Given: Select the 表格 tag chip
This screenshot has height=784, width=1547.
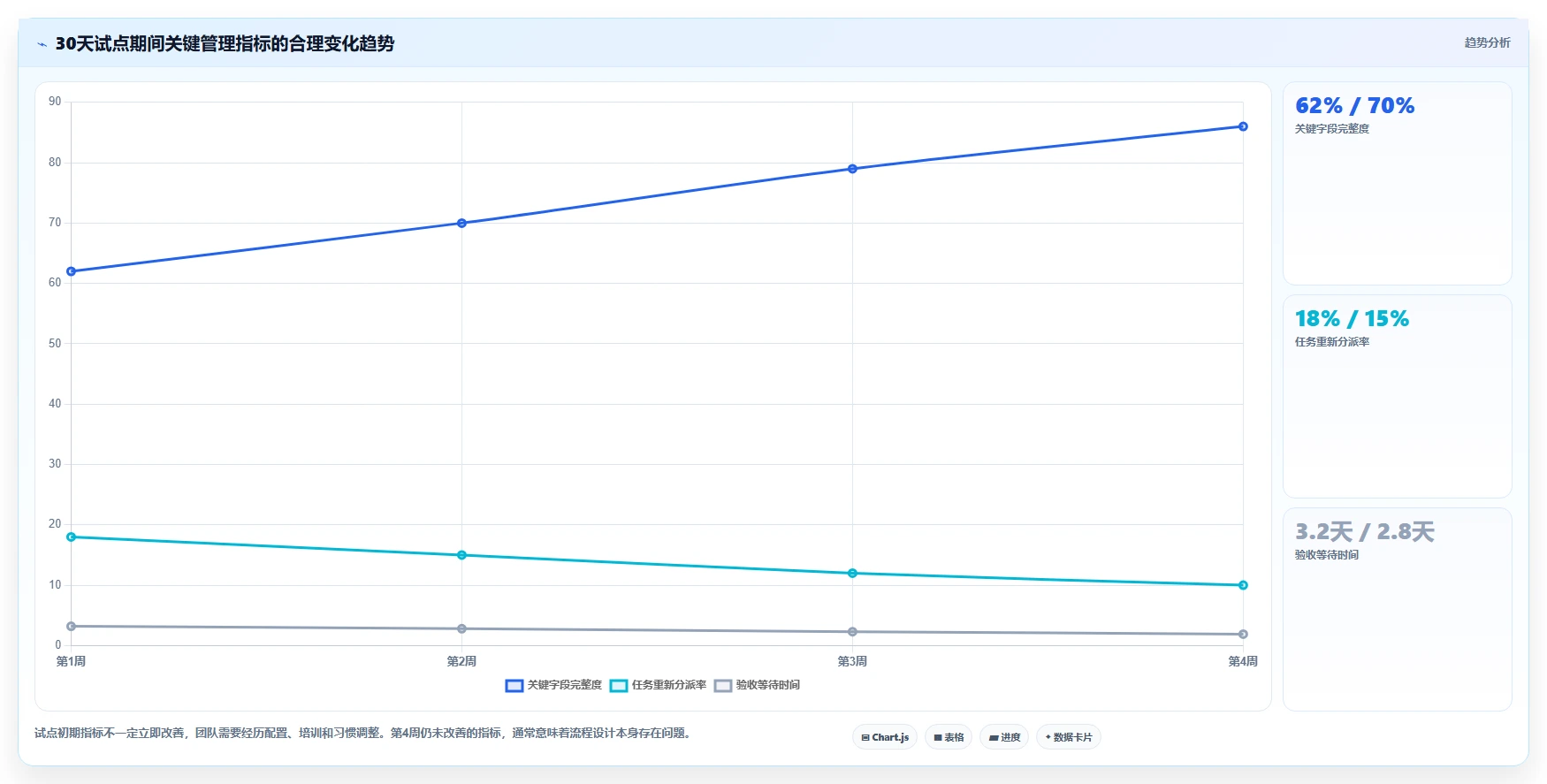Looking at the screenshot, I should coord(949,737).
